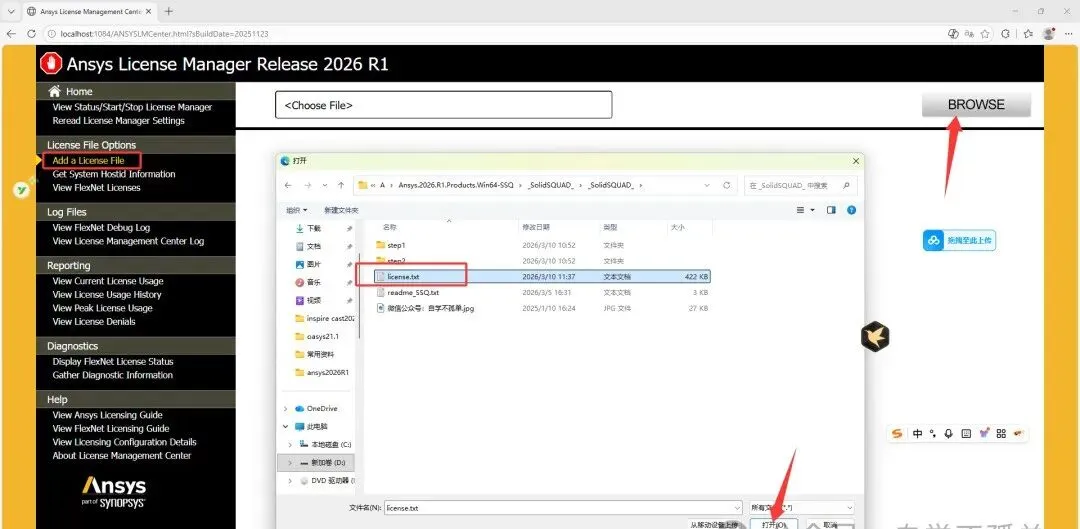Screen dimensions: 1080x529
Task: Go forward in the file dialog
Action: pos(307,185)
